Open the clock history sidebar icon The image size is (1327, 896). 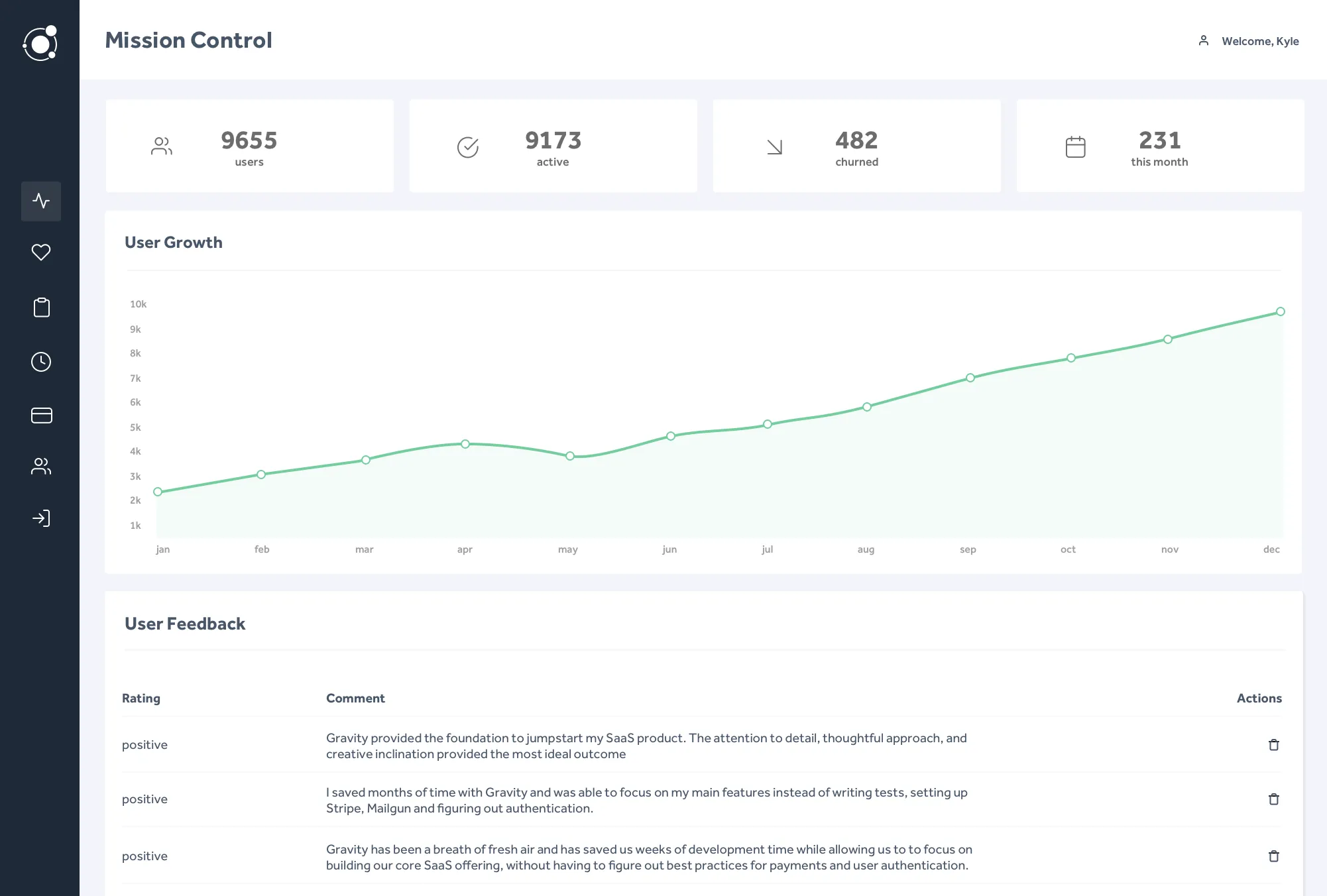pos(41,362)
